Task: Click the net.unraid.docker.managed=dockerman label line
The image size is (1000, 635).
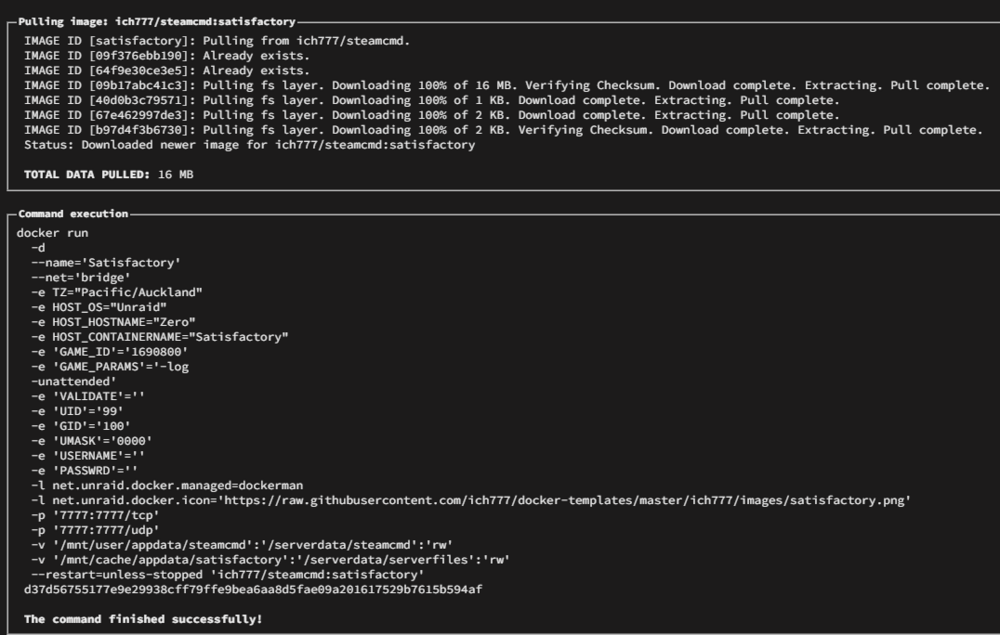Action: pos(167,486)
